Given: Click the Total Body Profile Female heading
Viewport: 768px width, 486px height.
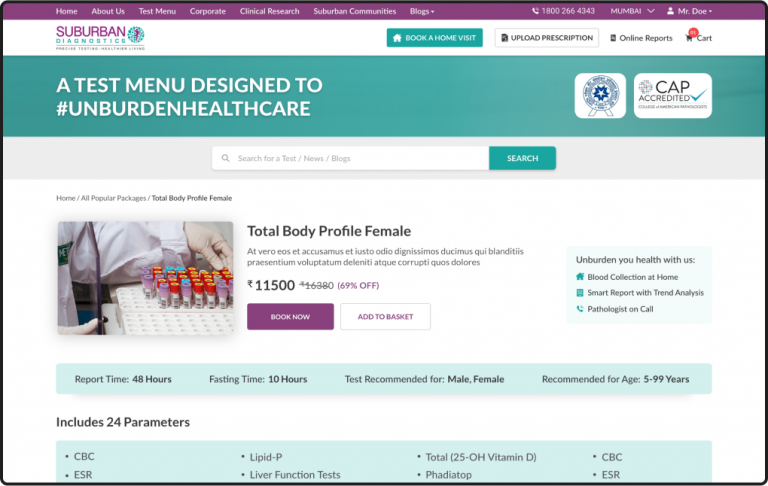Looking at the screenshot, I should click(x=329, y=231).
